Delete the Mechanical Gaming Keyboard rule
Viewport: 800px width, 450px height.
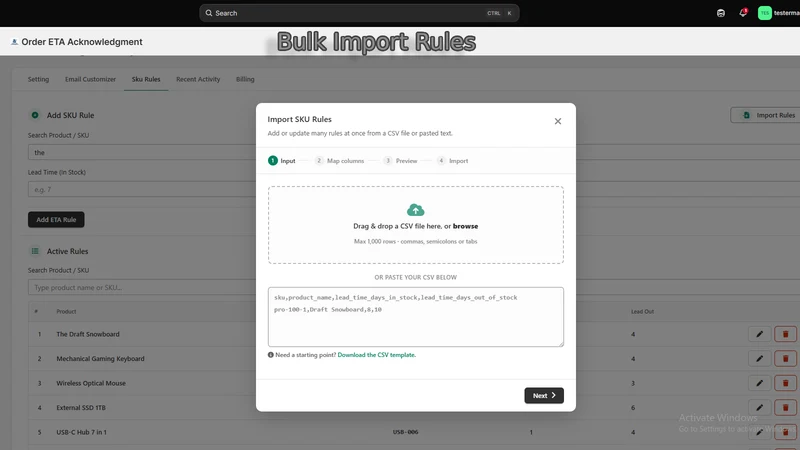point(785,359)
